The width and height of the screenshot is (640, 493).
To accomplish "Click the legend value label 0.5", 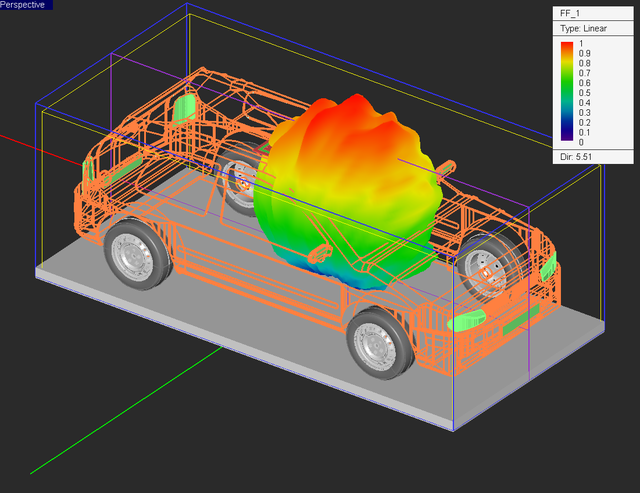I will (x=584, y=93).
